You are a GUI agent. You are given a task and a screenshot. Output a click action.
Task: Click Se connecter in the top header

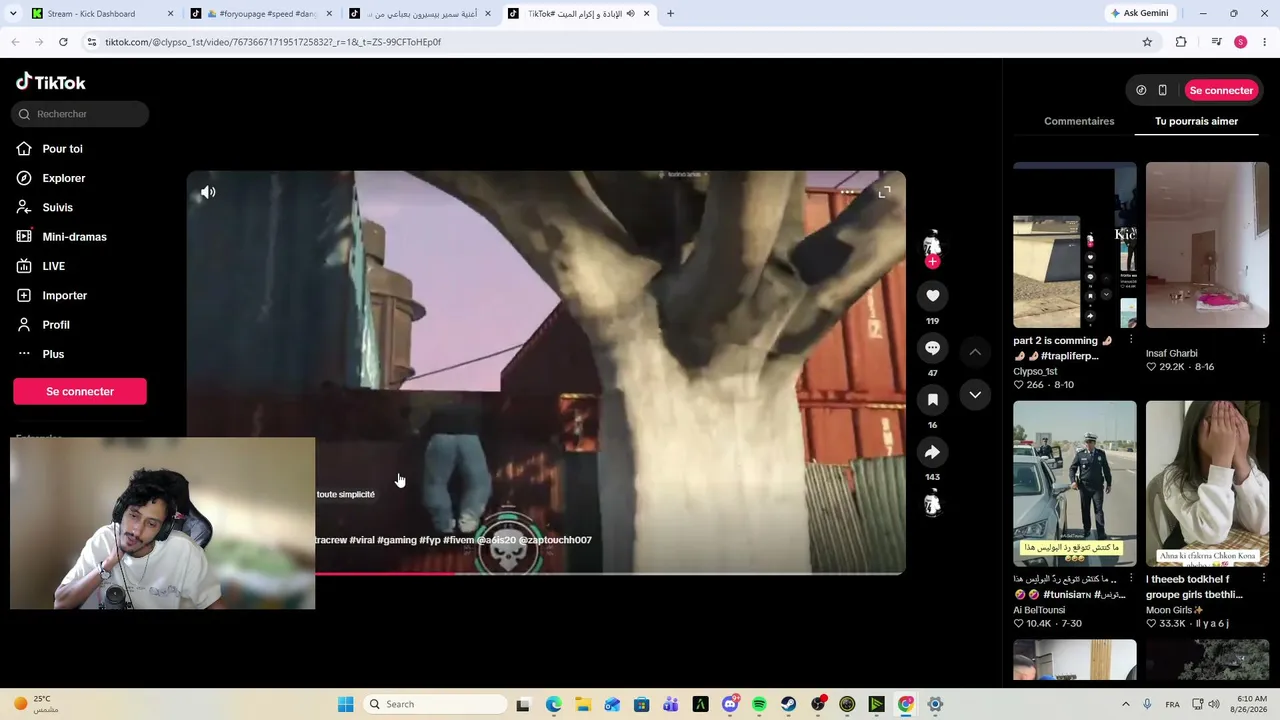(1221, 90)
